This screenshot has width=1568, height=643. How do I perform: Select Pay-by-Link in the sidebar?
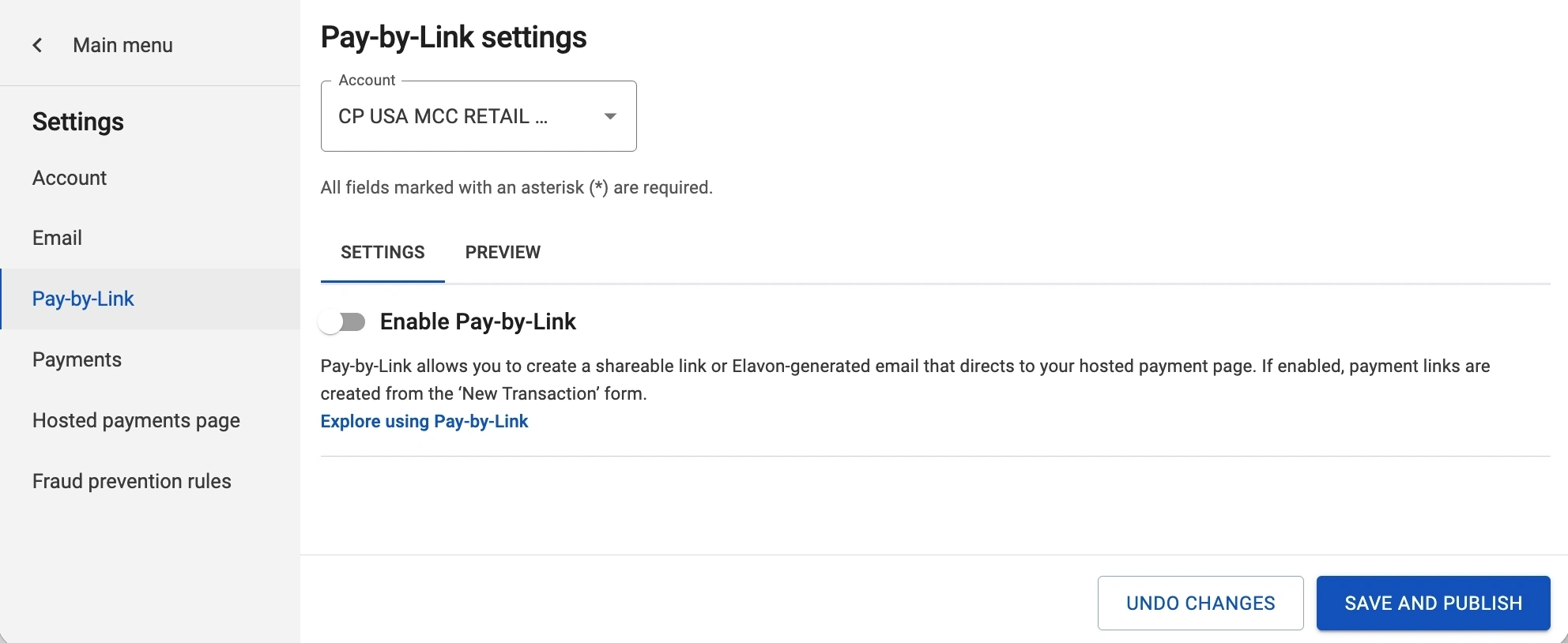(x=83, y=299)
